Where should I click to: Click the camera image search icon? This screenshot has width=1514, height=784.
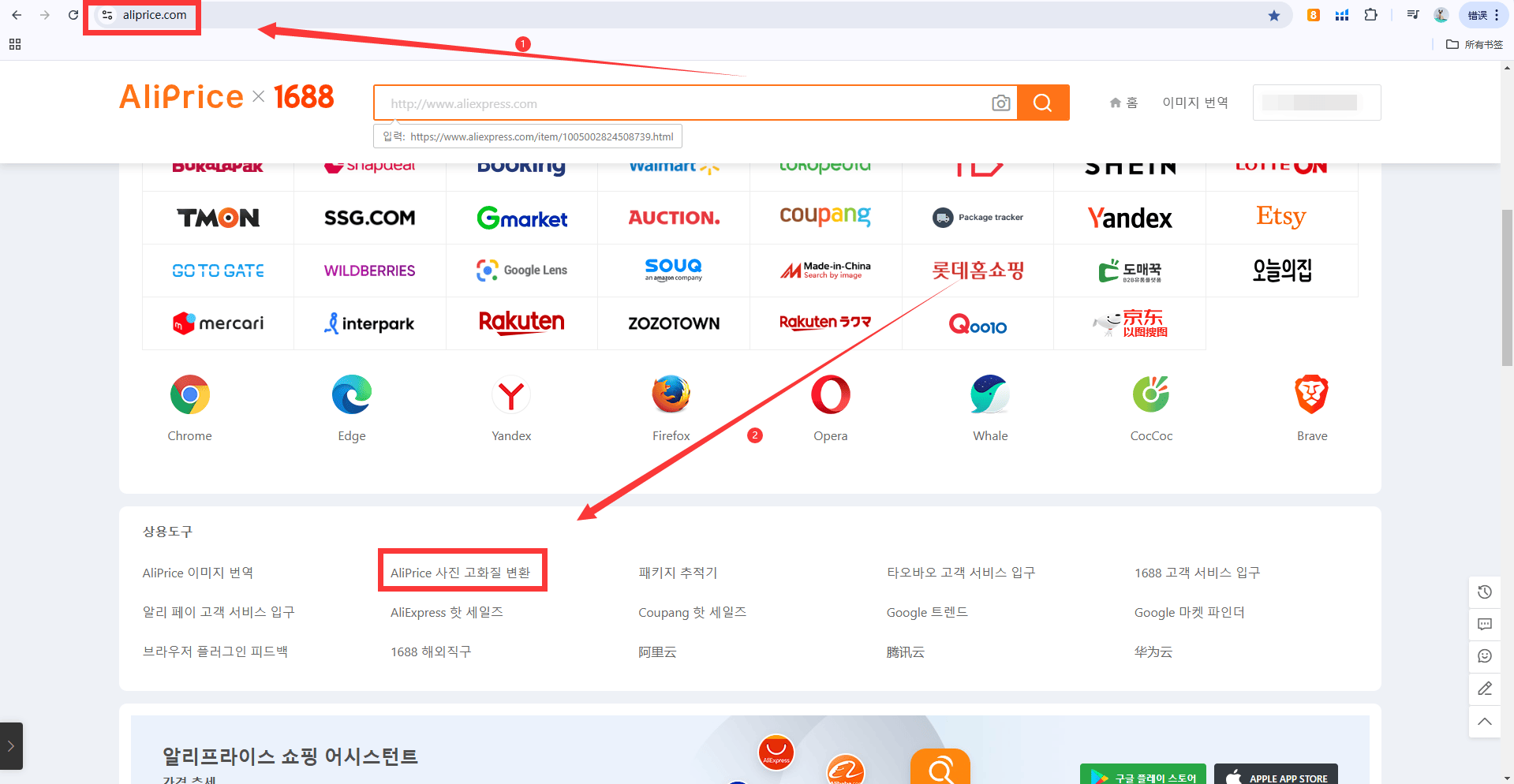click(x=1000, y=103)
